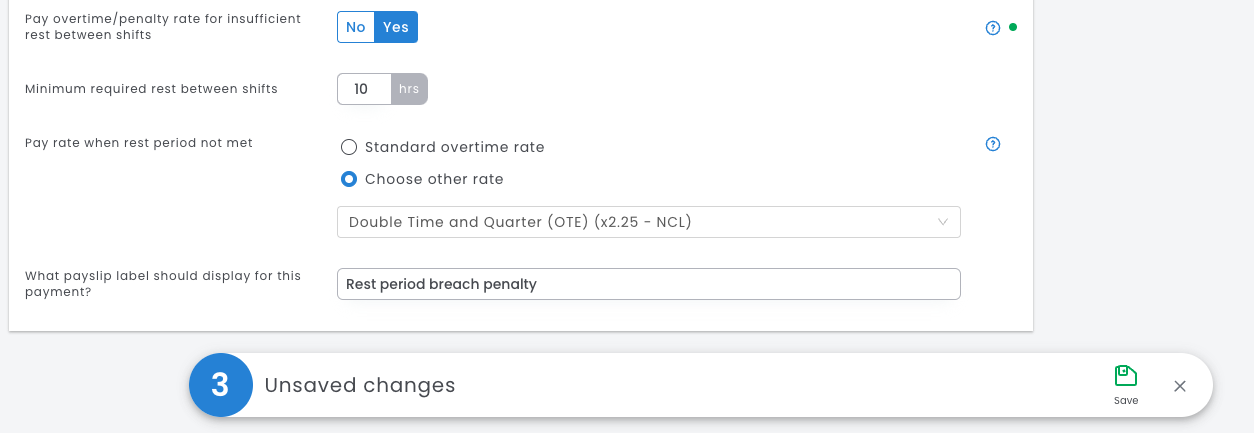
Task: Open the Double Time and Quarter rate dropdown
Action: [648, 222]
